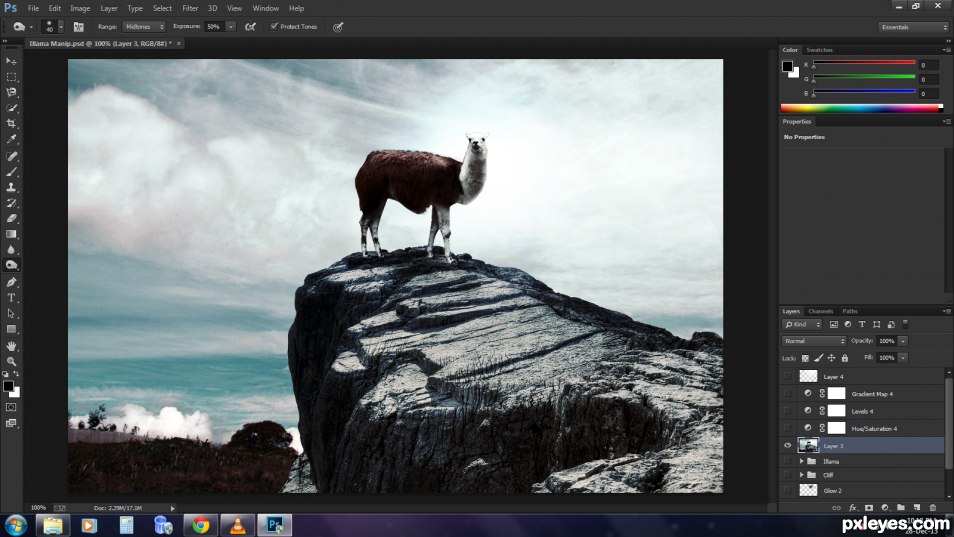The height and width of the screenshot is (537, 954).
Task: Select the Clone Stamp tool
Action: (11, 187)
